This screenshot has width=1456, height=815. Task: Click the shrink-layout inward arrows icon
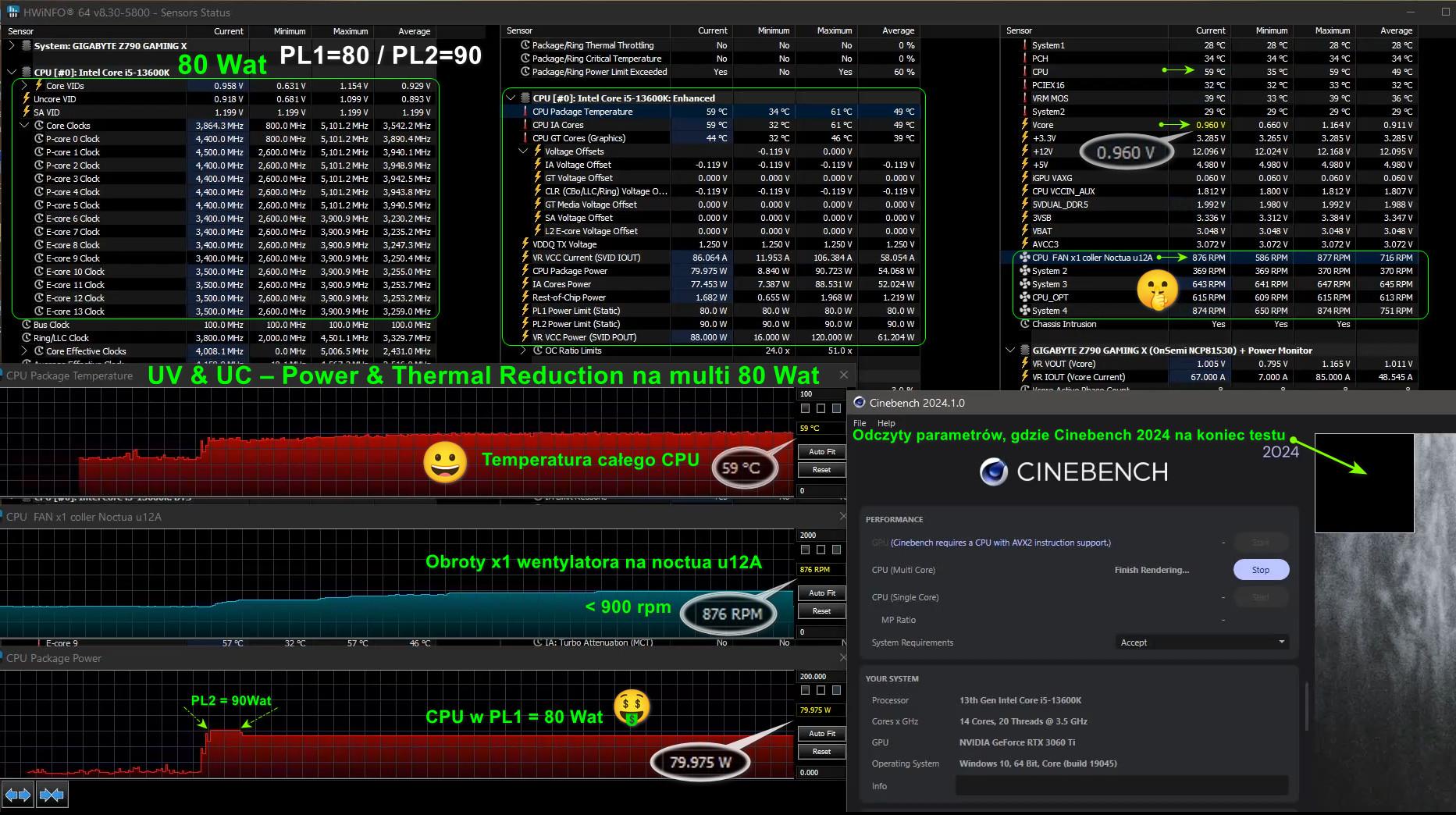coord(52,795)
